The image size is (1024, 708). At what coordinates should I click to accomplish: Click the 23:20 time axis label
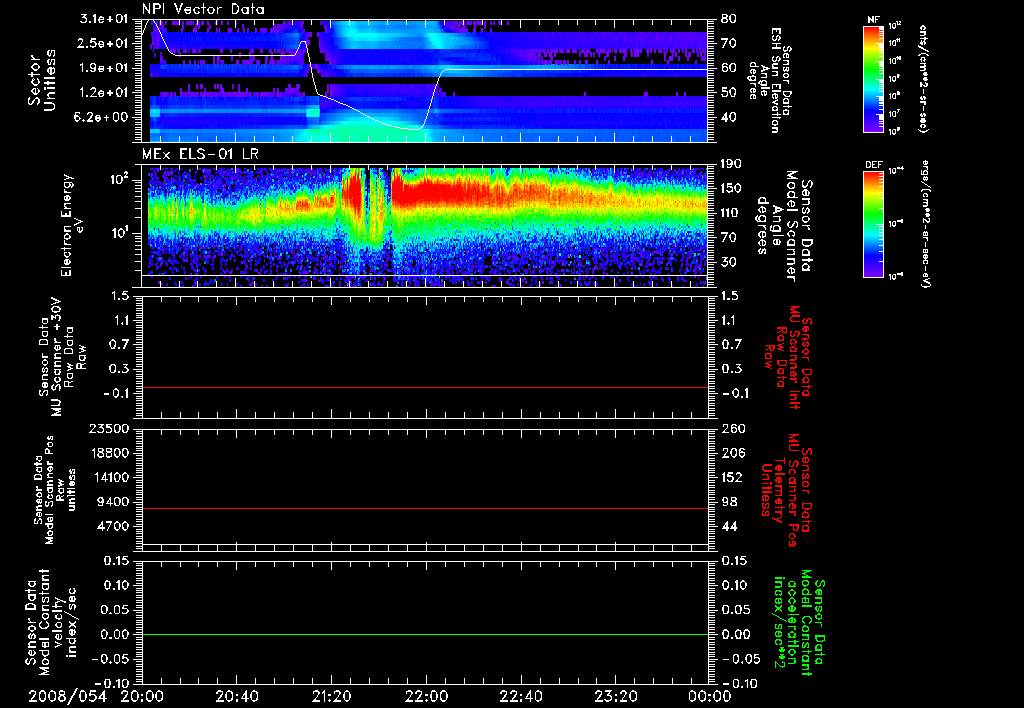click(x=615, y=696)
